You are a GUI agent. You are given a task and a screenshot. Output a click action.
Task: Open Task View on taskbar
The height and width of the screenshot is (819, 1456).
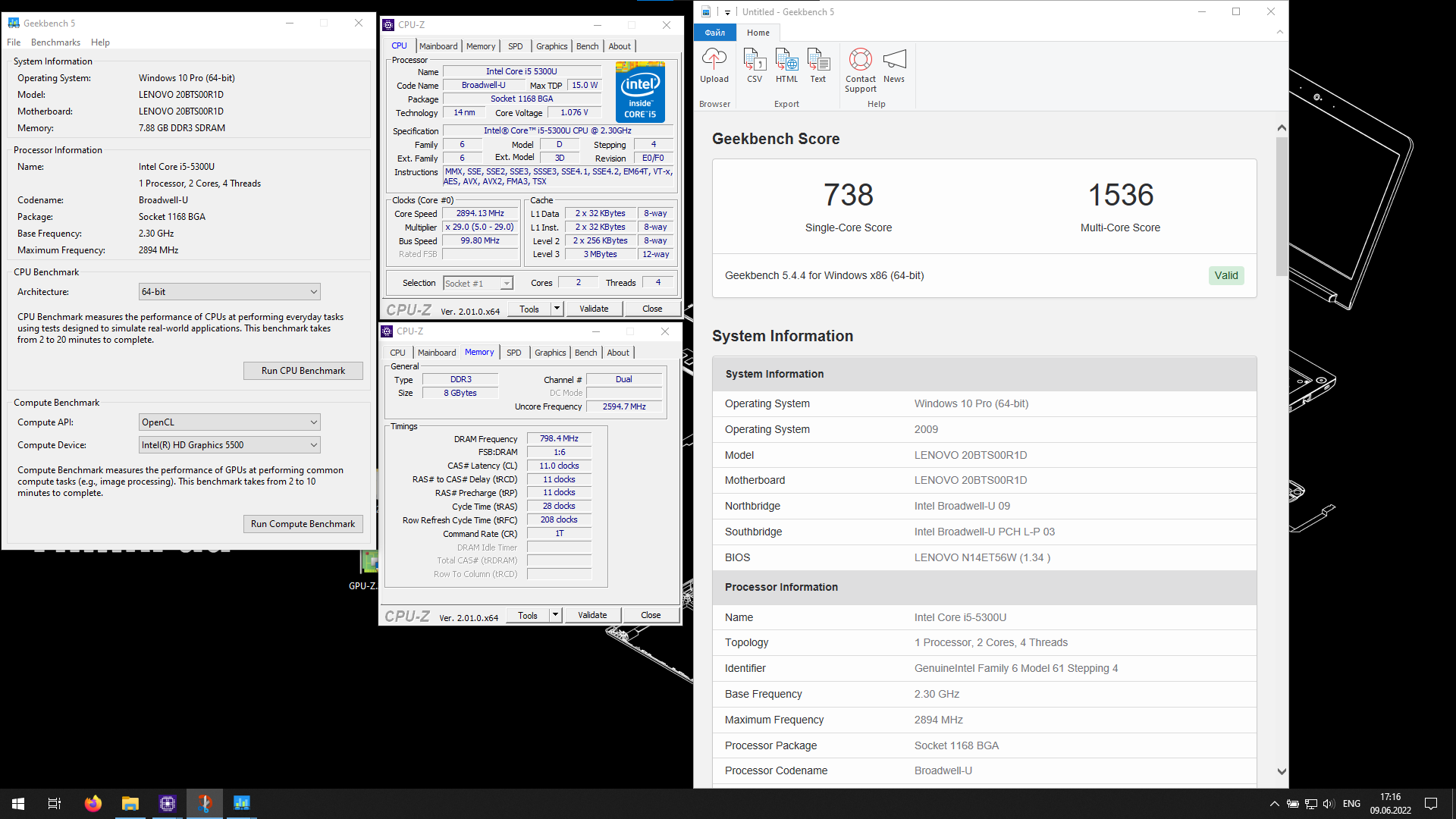click(55, 804)
